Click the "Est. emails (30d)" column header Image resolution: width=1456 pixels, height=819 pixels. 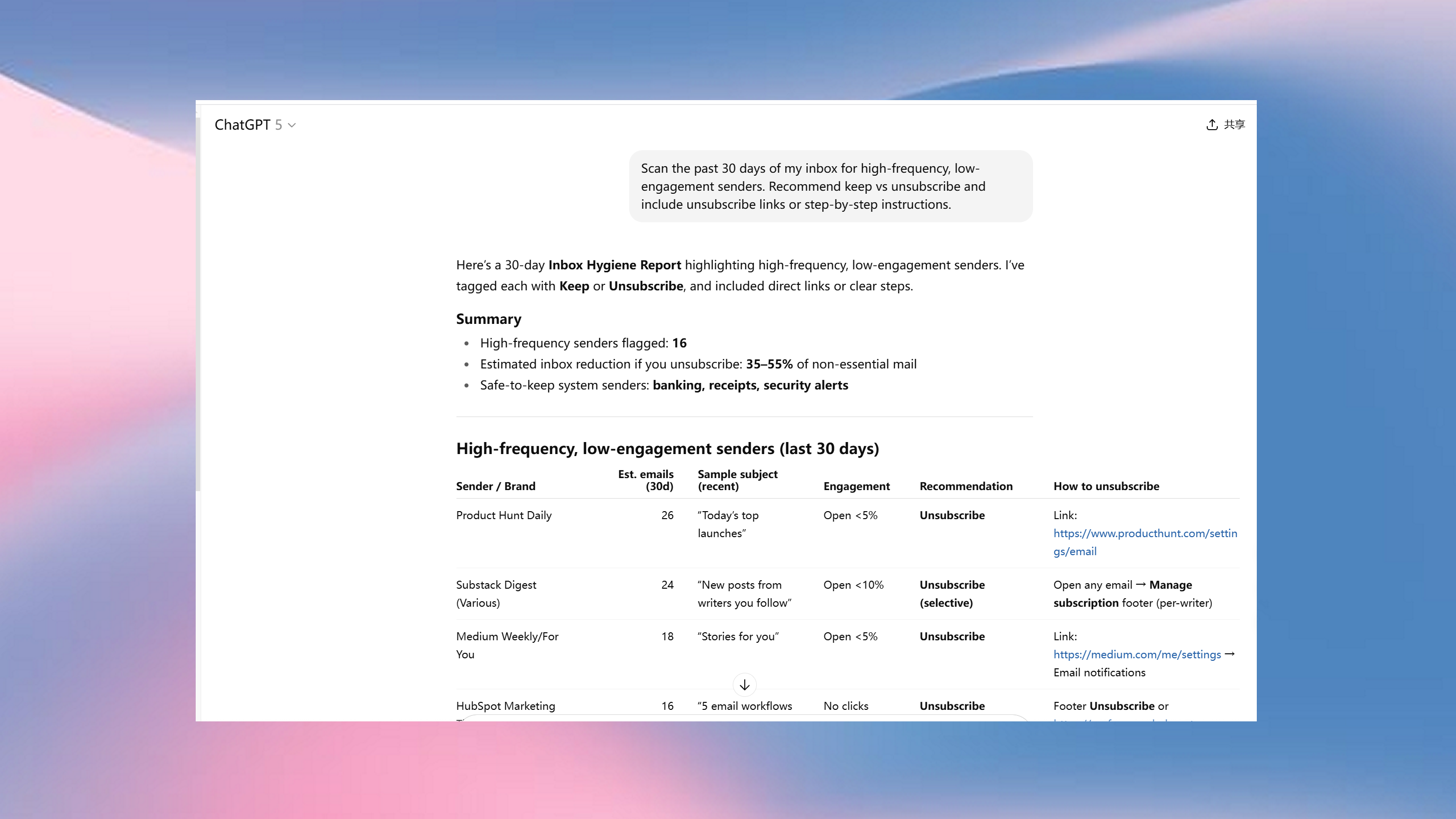[645, 480]
